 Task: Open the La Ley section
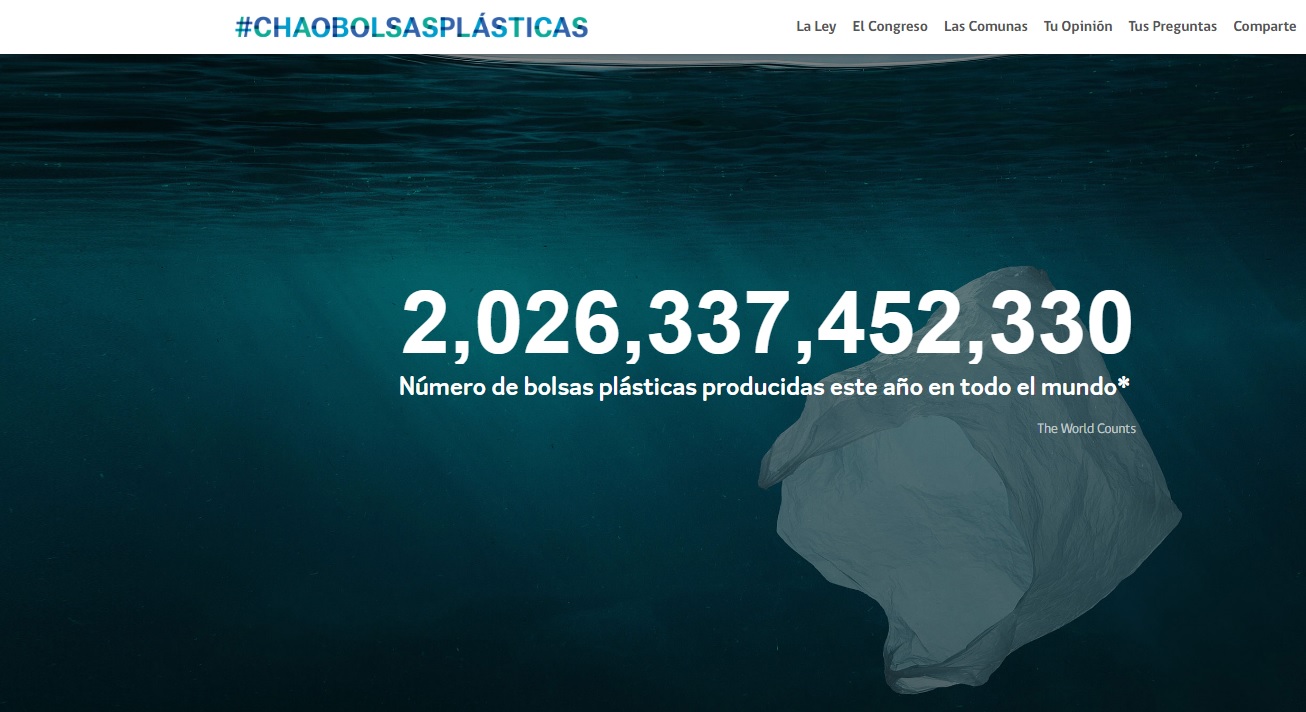(x=816, y=27)
